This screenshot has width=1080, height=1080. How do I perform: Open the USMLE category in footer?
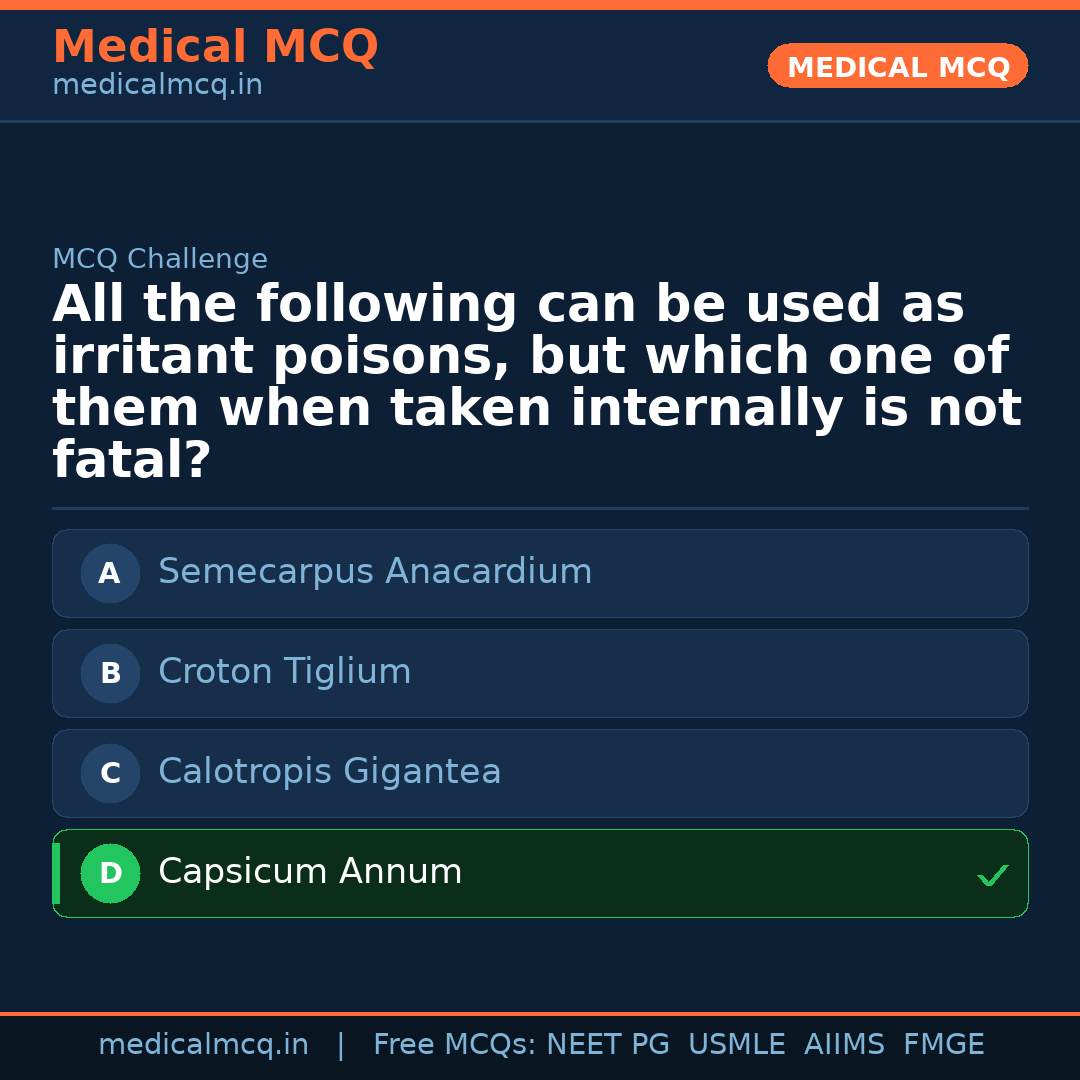tap(737, 1043)
